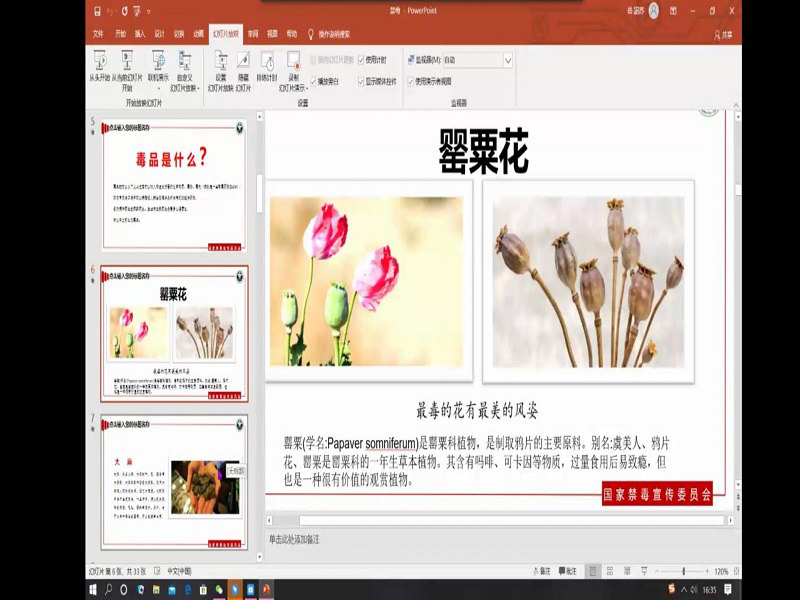Select slide 7 thumbnail in the slide panel
Screen dimensions: 800x600
(174, 482)
